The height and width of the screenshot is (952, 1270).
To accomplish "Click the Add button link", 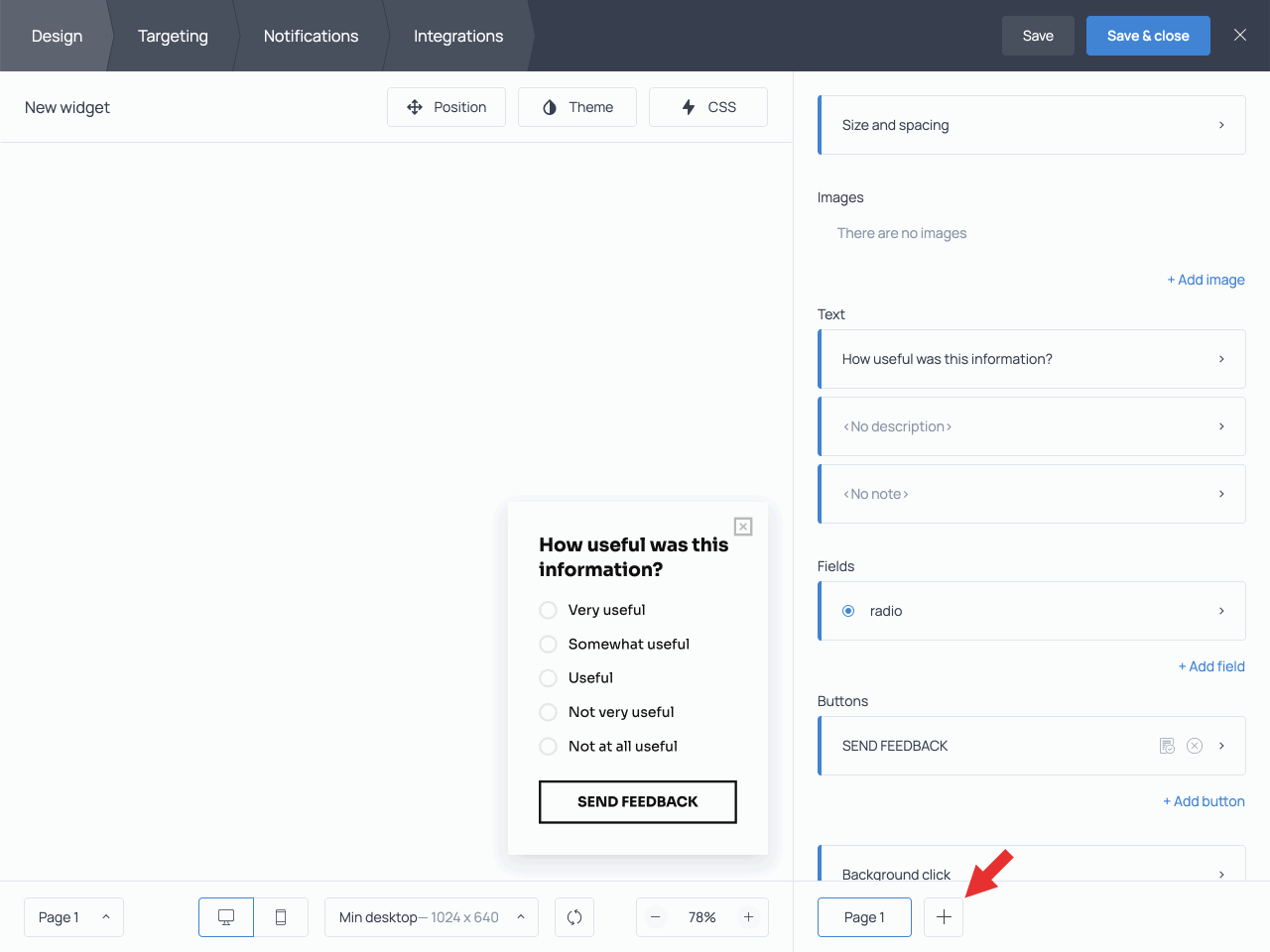I will point(1204,801).
